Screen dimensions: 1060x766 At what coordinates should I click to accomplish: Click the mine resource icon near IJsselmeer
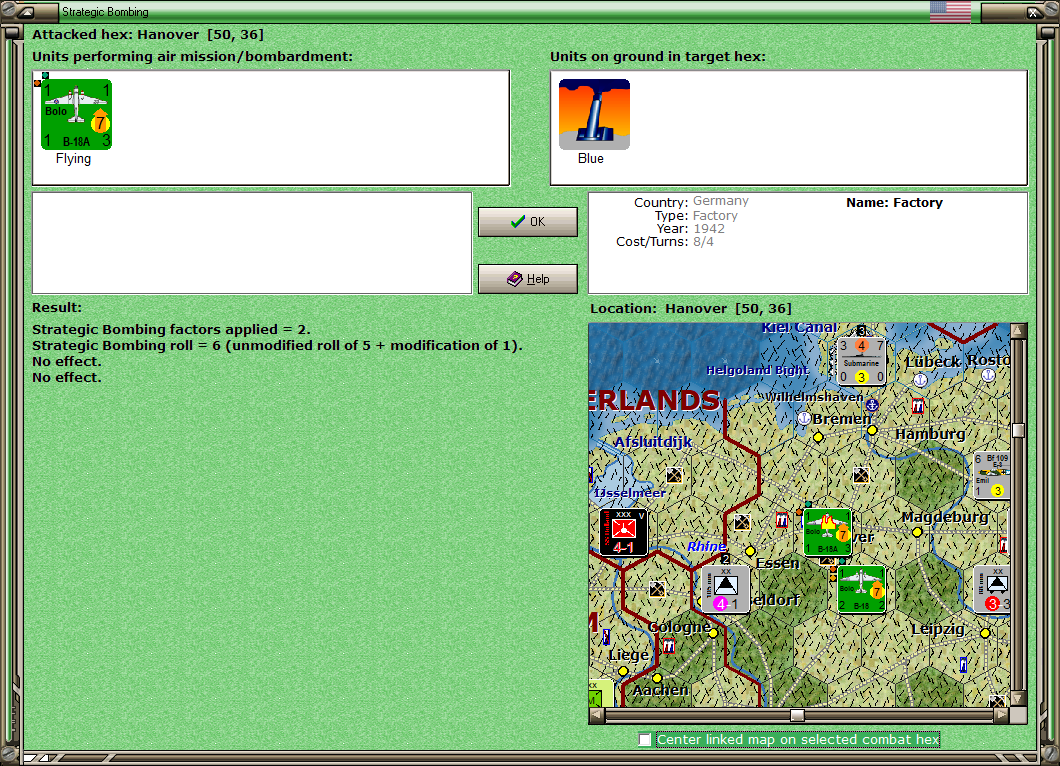[x=673, y=474]
